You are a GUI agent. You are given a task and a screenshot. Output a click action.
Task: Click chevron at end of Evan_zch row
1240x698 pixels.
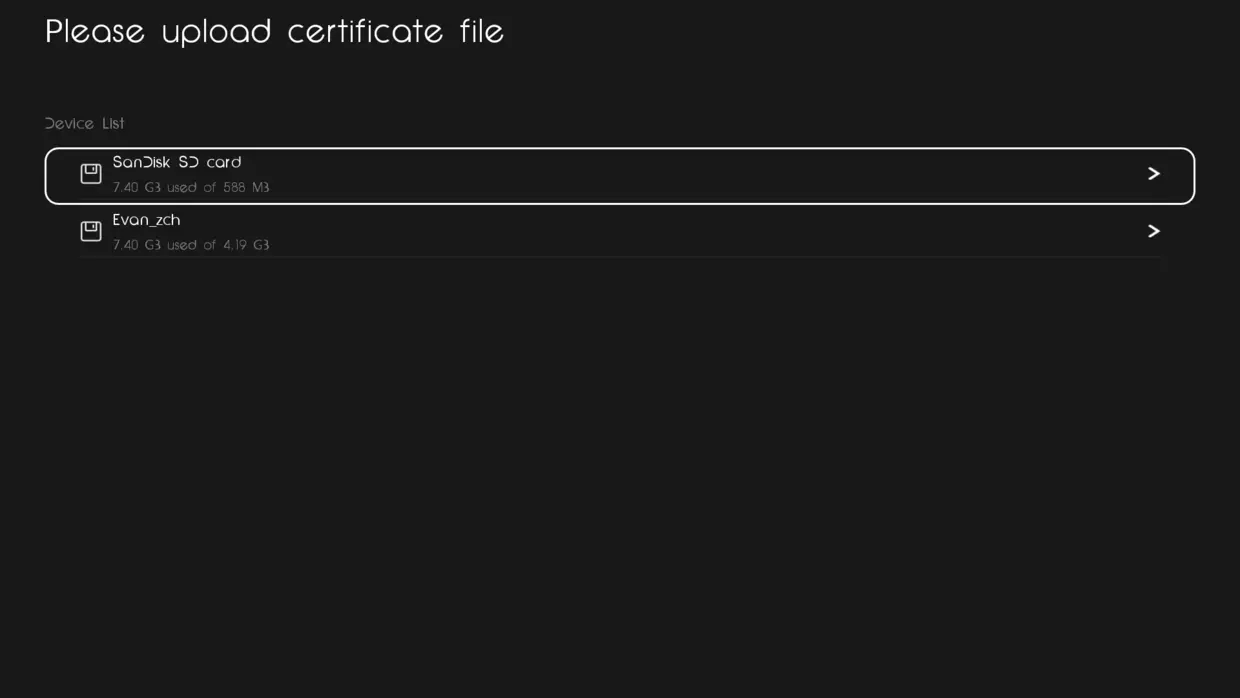click(x=1153, y=231)
